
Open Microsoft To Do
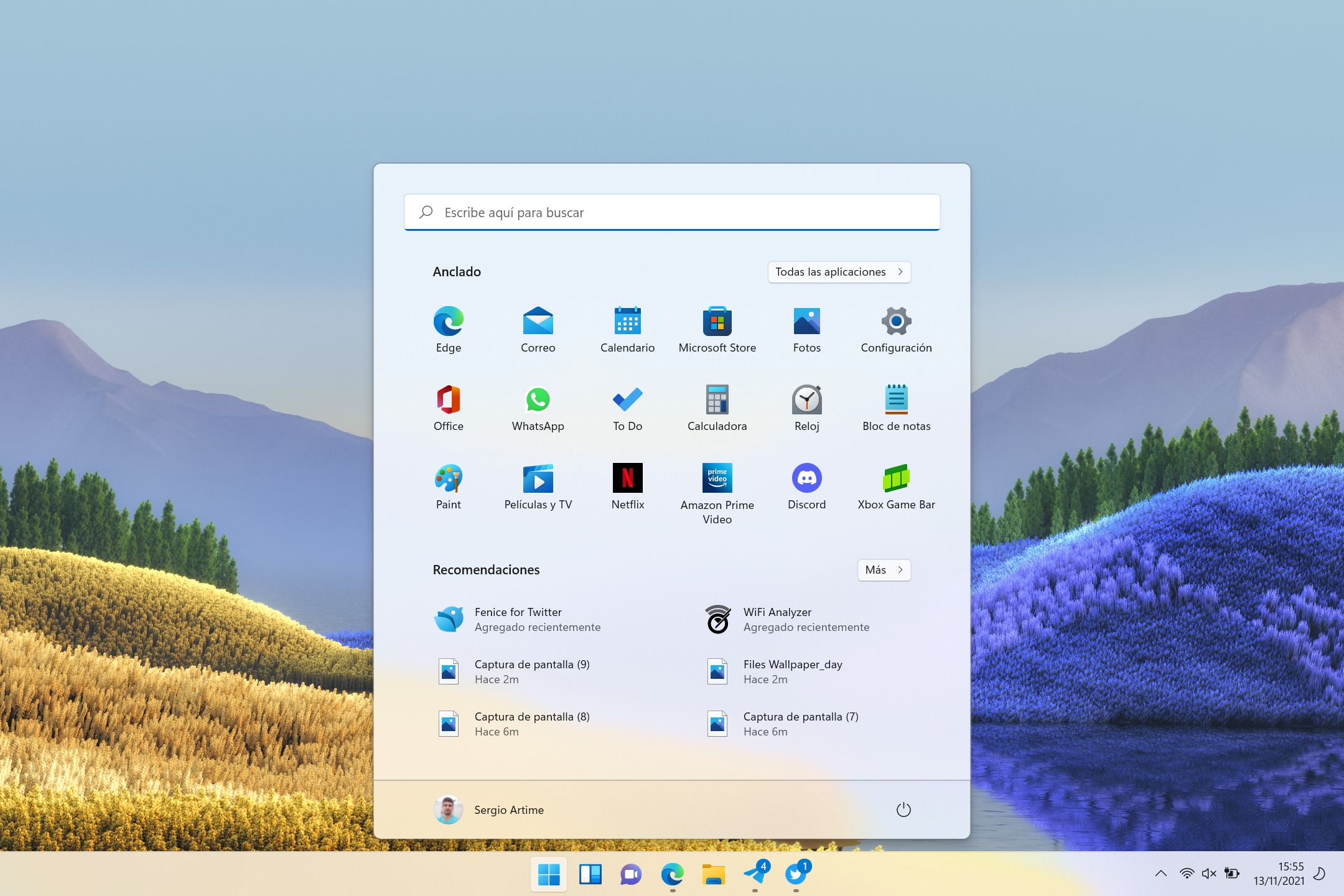(x=627, y=406)
